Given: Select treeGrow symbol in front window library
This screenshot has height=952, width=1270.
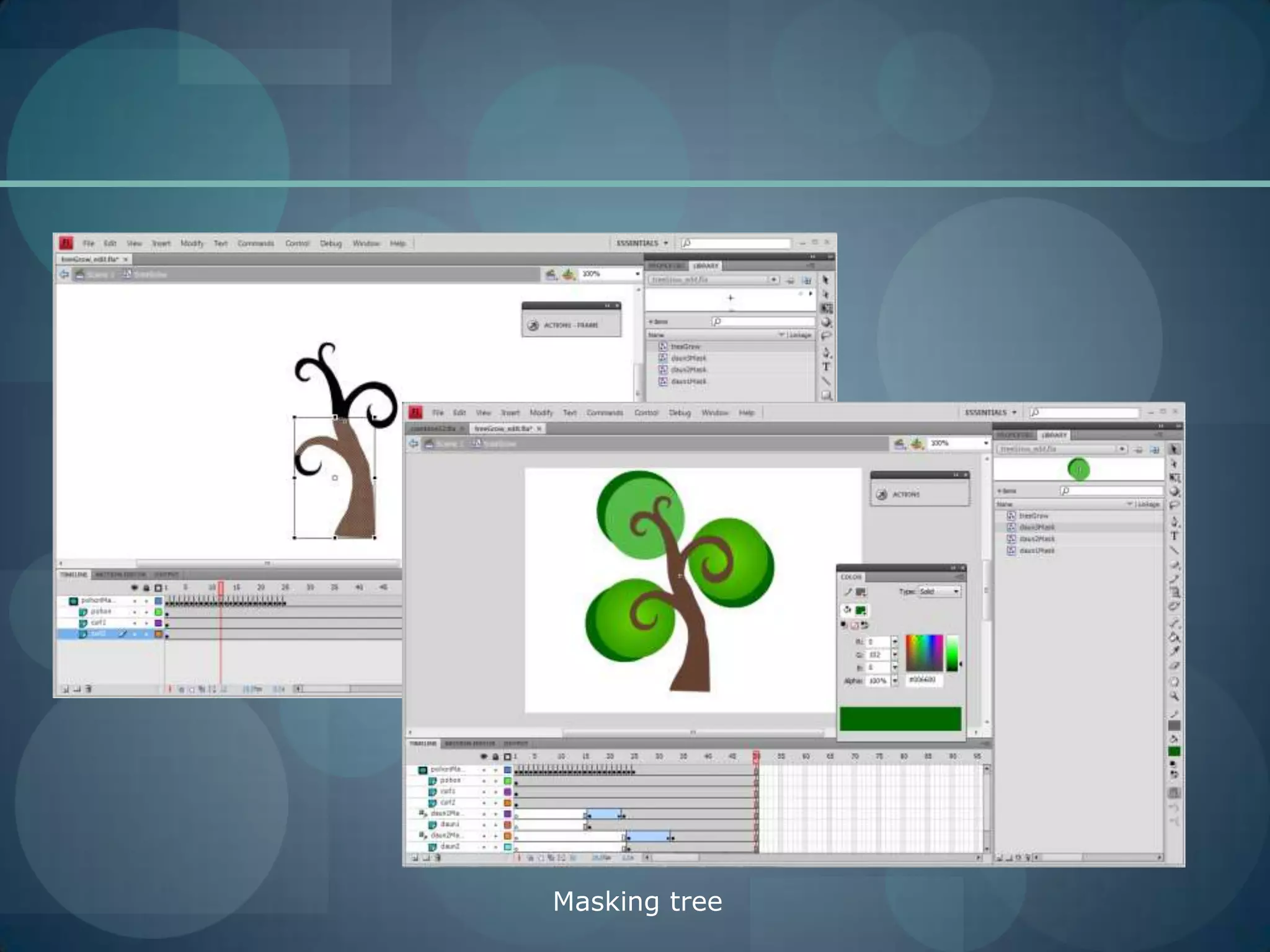Looking at the screenshot, I should (1034, 516).
